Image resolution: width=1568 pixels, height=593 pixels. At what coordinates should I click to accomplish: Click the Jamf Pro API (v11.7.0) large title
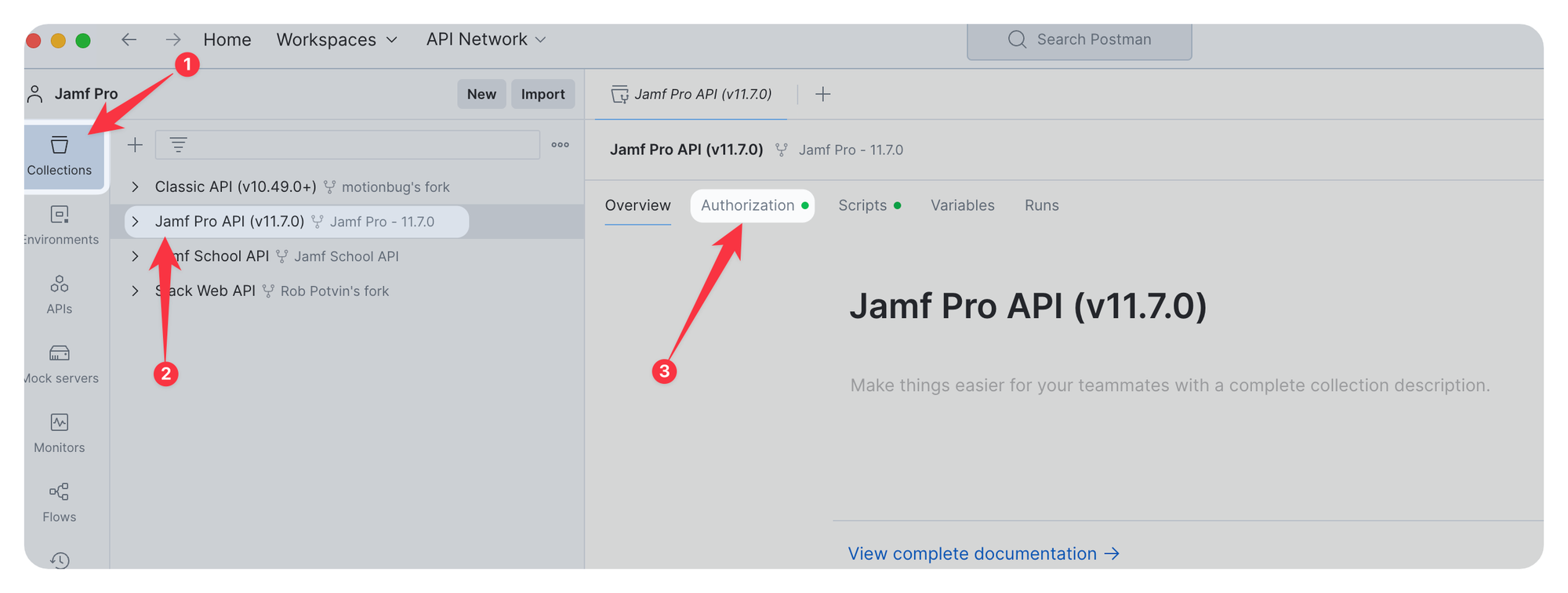1028,306
